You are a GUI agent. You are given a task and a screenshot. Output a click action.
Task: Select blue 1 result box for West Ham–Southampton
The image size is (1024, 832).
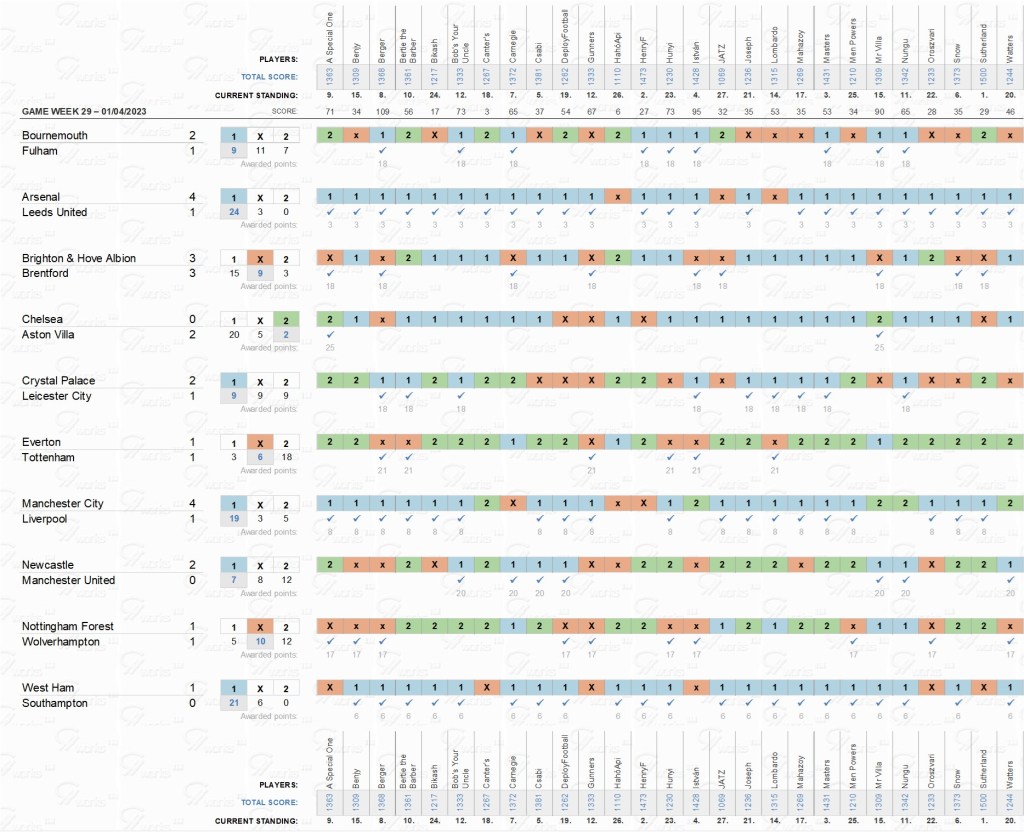234,688
